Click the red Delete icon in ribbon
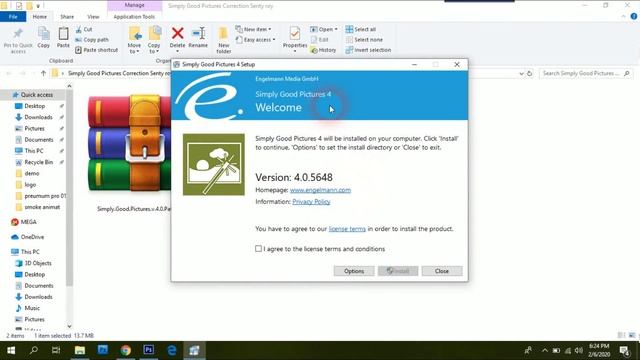 coord(178,33)
